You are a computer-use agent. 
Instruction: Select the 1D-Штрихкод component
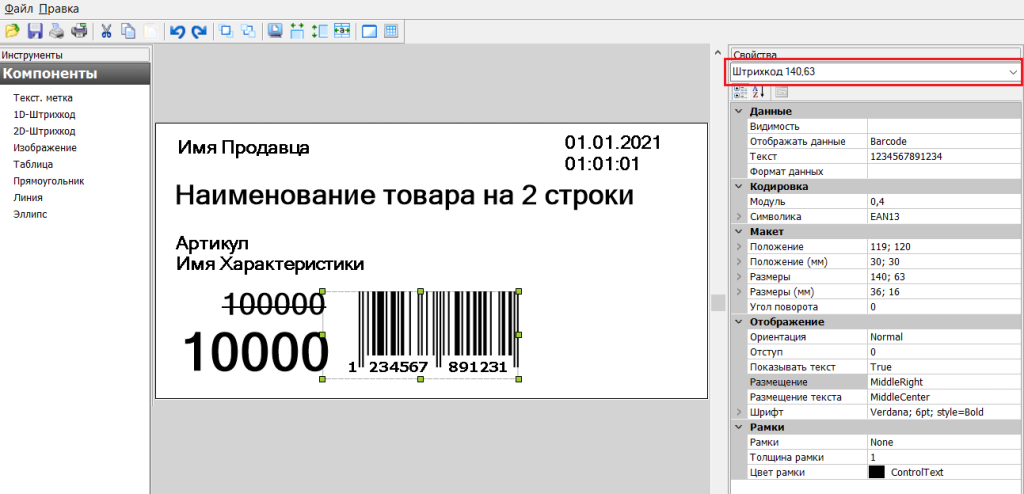(44, 114)
